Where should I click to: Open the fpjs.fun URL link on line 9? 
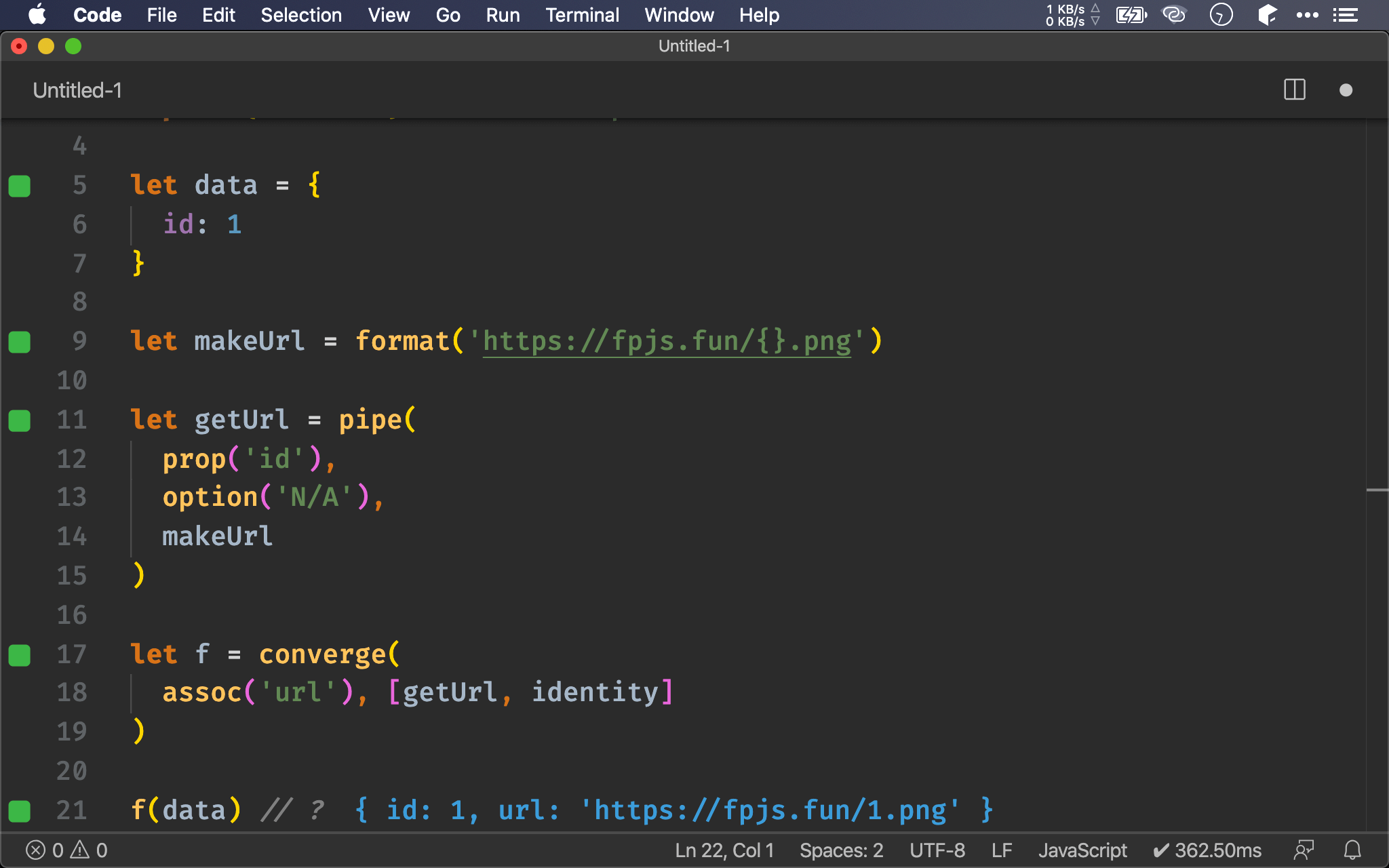[x=667, y=341]
